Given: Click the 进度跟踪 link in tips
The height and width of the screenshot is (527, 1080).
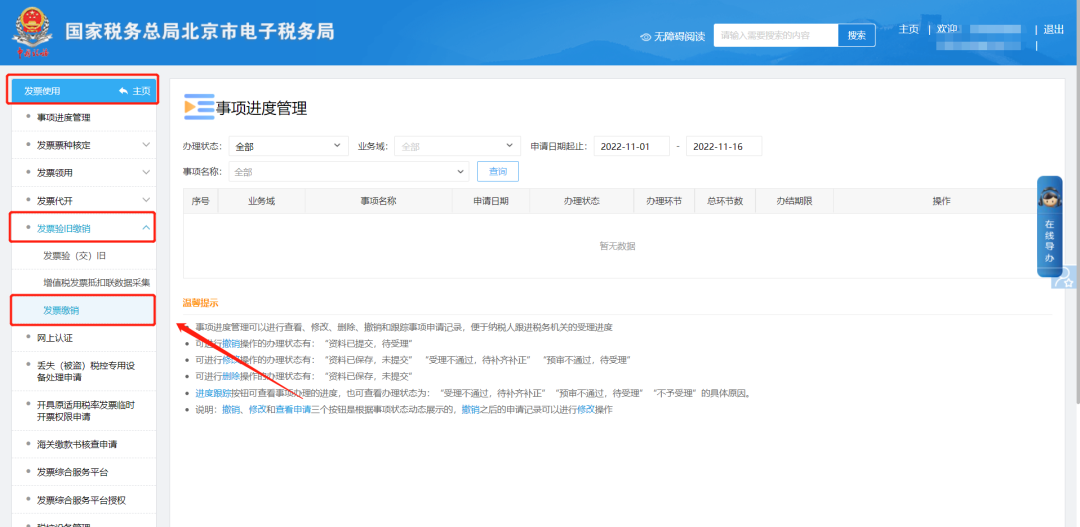Looking at the screenshot, I should (x=212, y=393).
